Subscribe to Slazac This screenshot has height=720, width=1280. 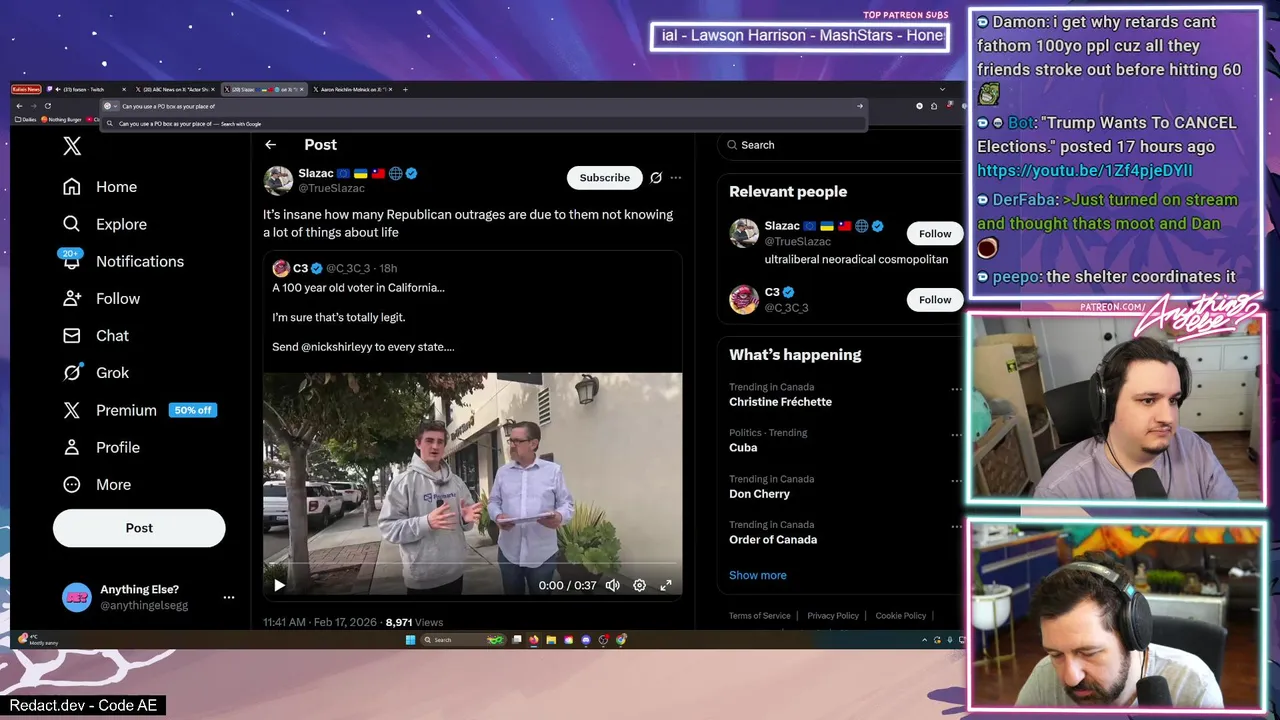coord(605,178)
